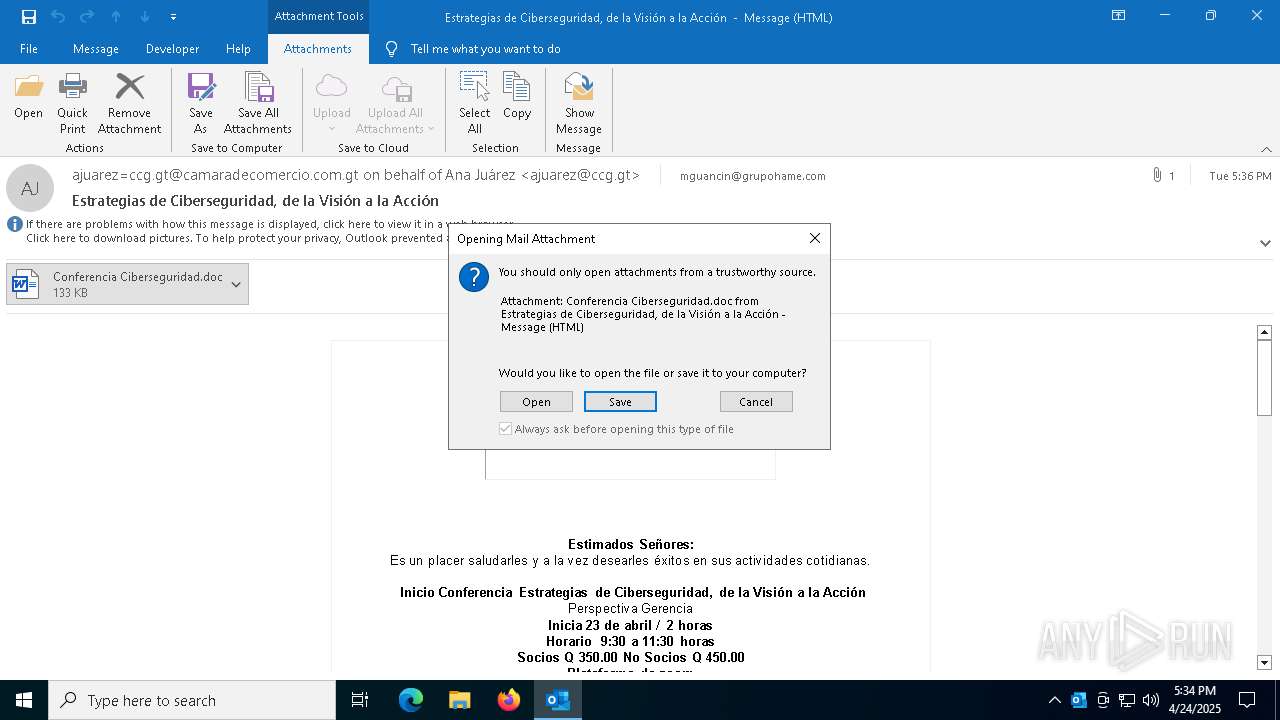Screen dimensions: 1280x720
Task: Customize Quick Access Toolbar dropdown
Action: coord(174,17)
